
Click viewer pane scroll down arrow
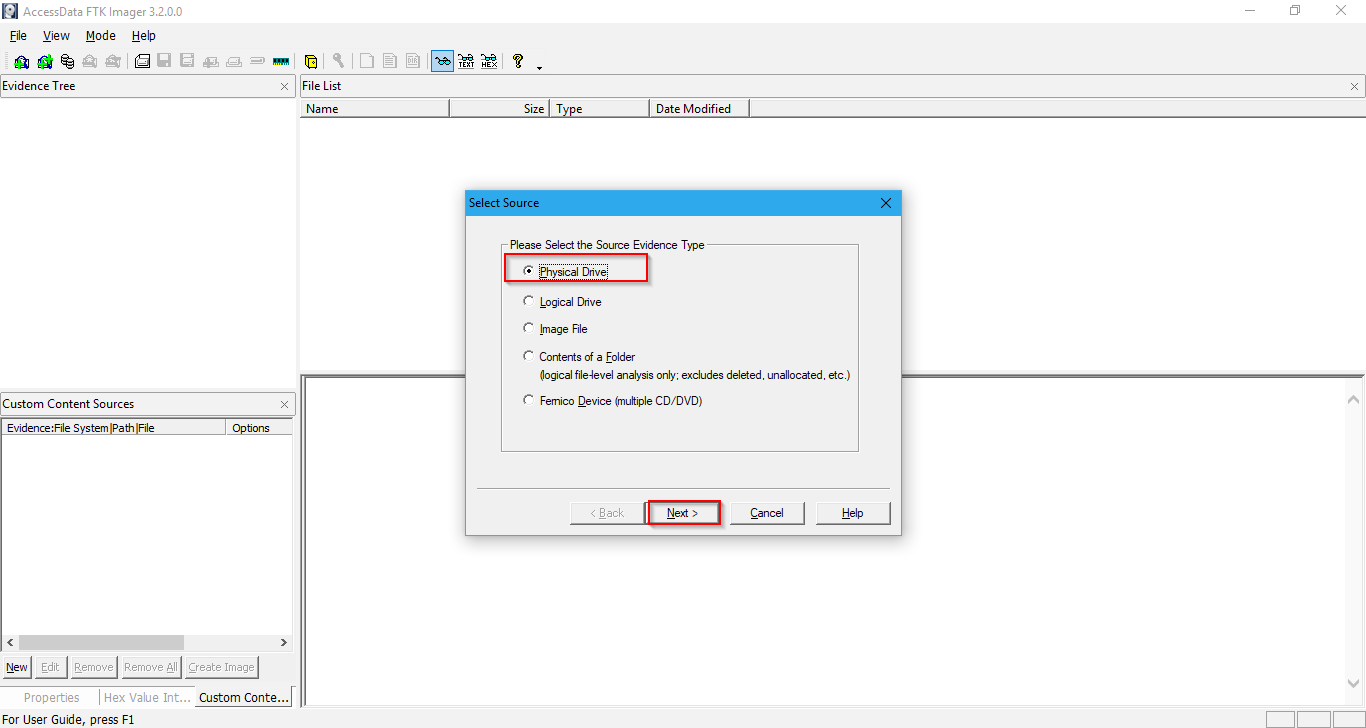[1354, 683]
